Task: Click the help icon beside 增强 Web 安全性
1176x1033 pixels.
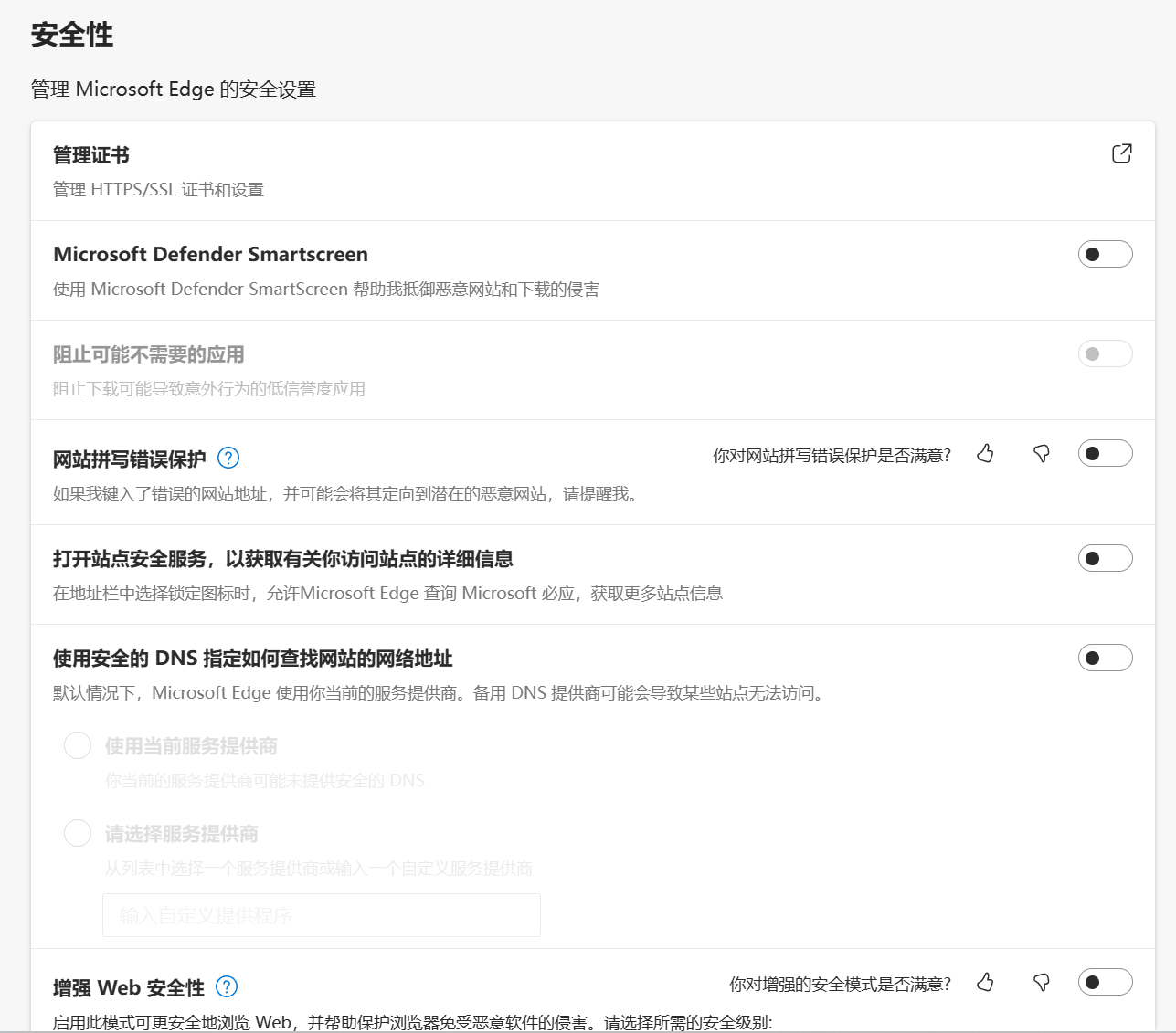Action: [x=228, y=987]
